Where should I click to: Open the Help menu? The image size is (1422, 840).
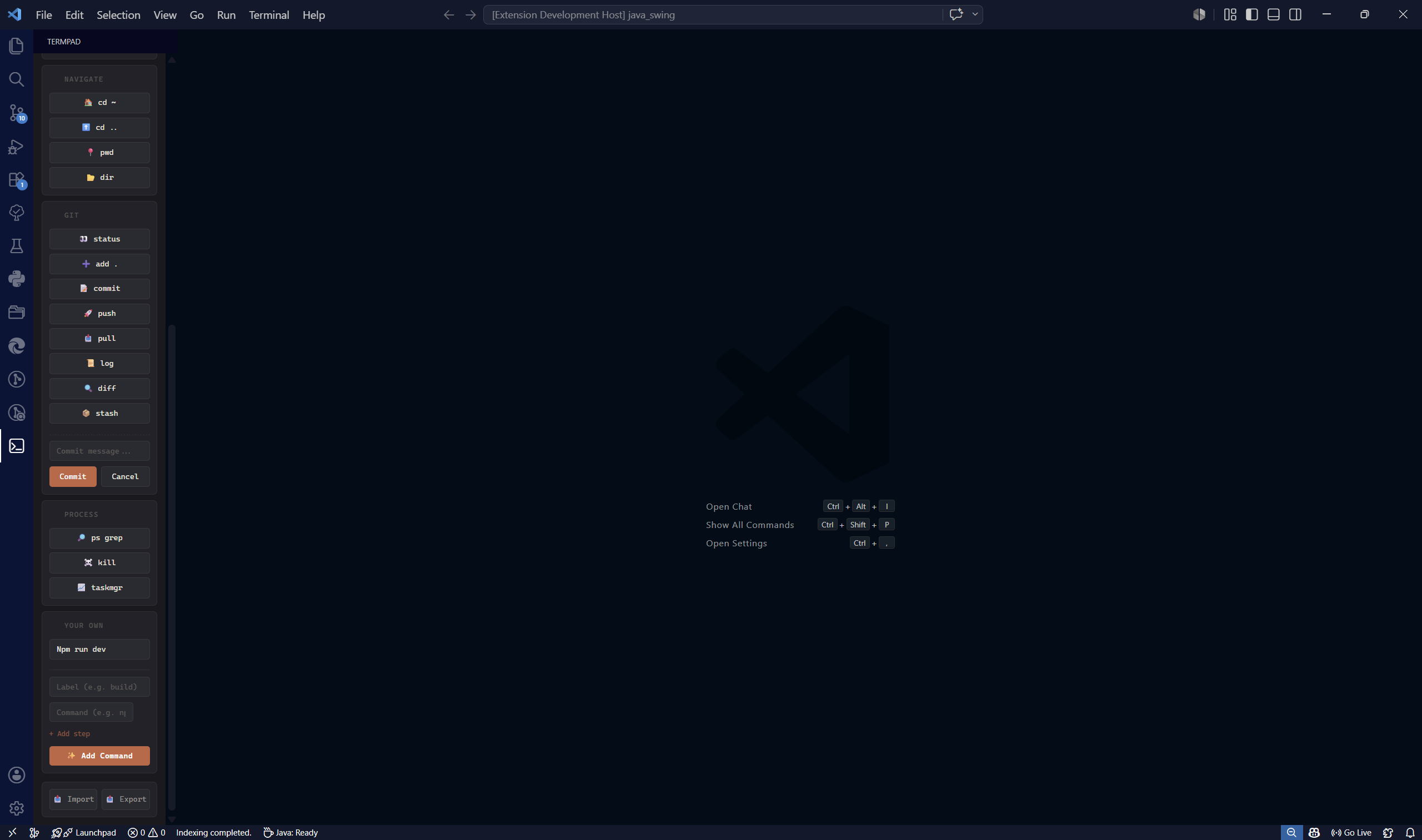313,15
